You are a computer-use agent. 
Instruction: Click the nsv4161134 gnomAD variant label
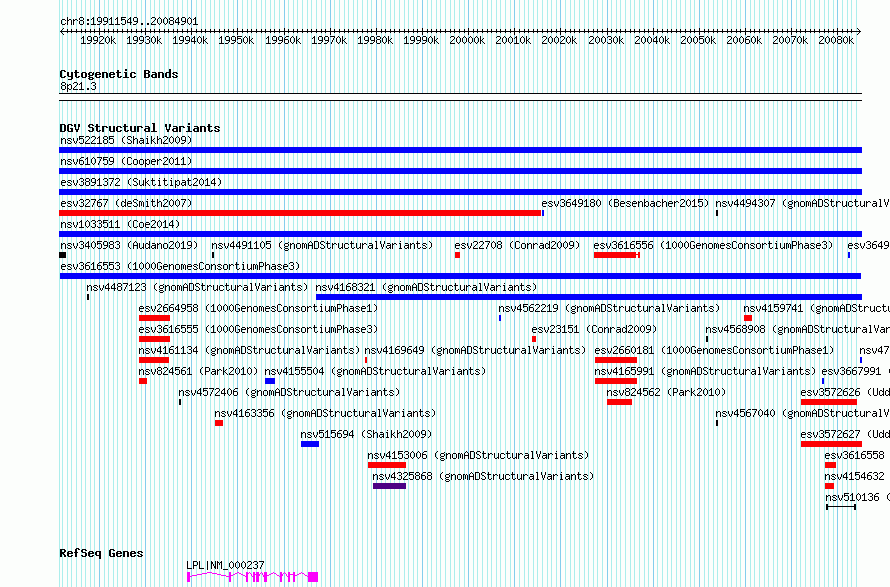[x=249, y=350]
